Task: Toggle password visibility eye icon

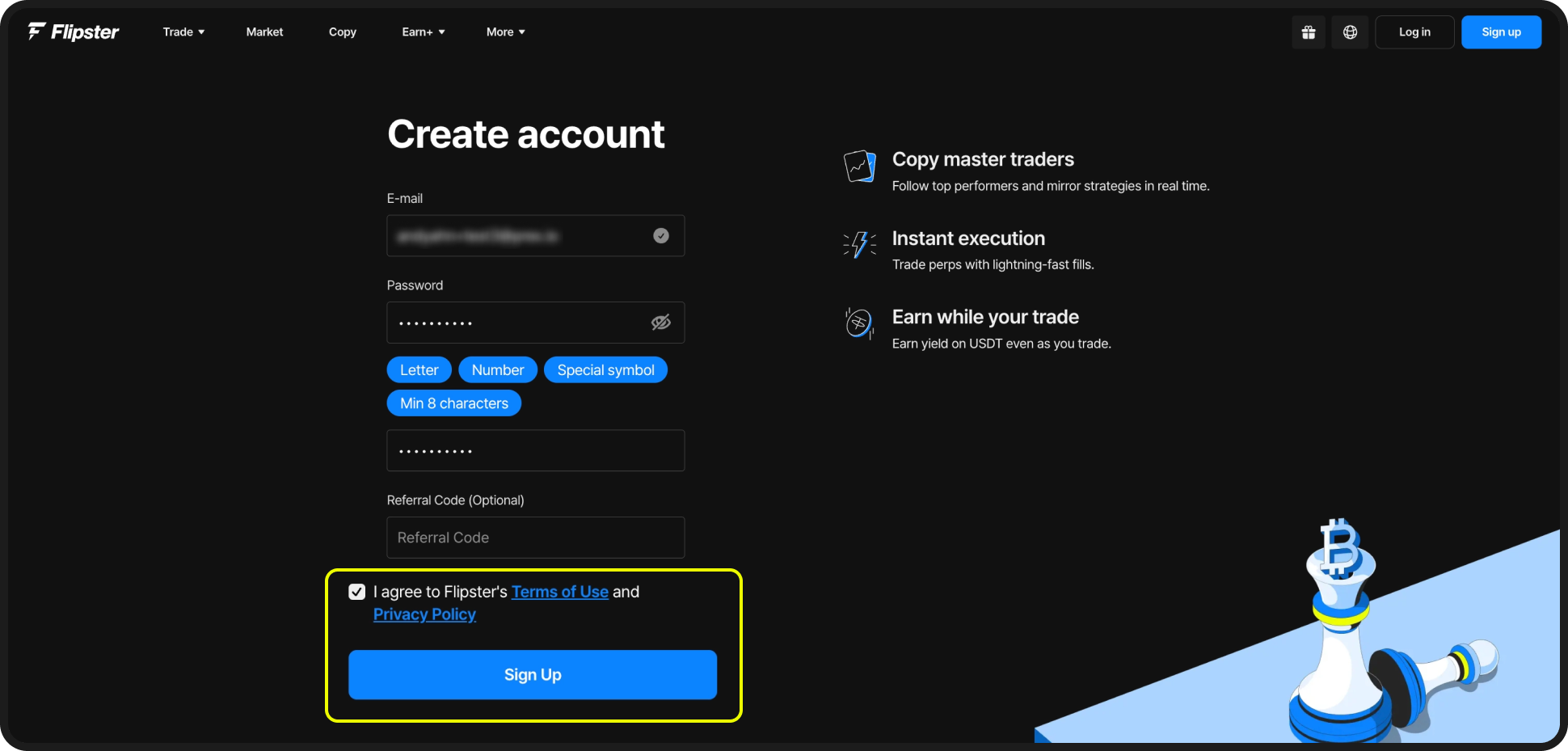Action: (x=661, y=323)
